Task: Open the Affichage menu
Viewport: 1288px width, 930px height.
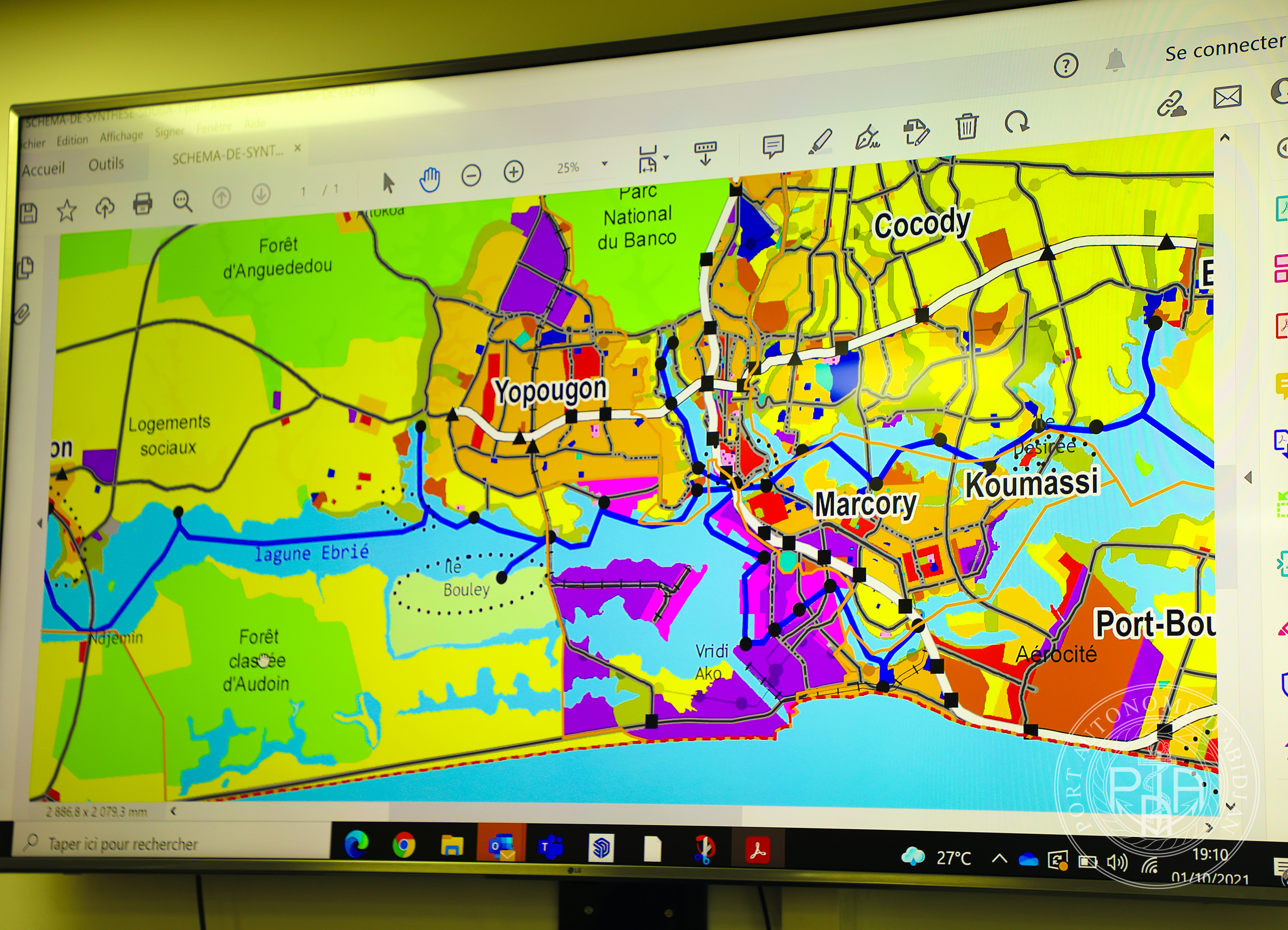Action: [121, 136]
